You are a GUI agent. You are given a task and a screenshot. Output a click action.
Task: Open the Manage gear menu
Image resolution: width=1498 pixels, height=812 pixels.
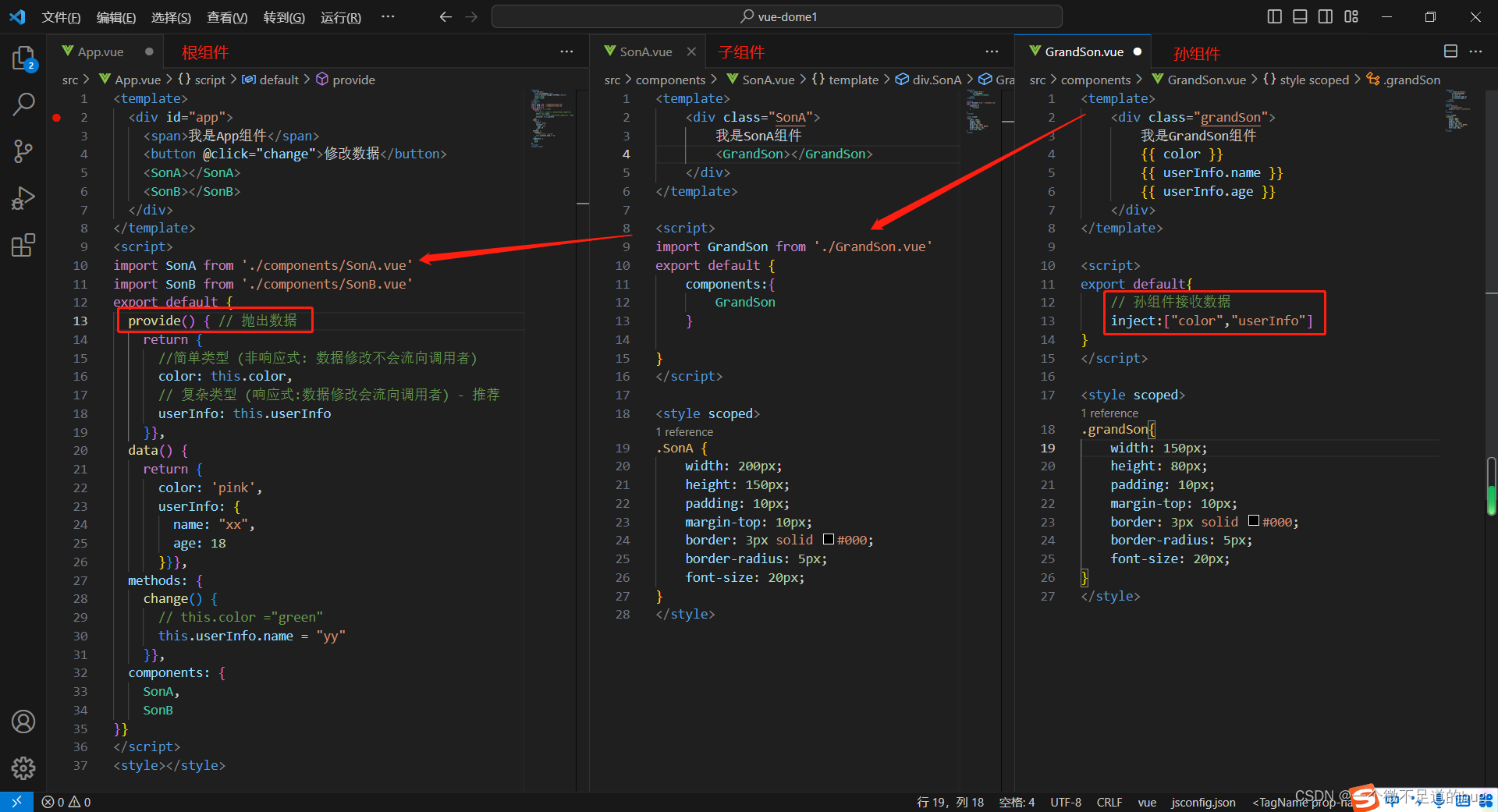coord(23,768)
